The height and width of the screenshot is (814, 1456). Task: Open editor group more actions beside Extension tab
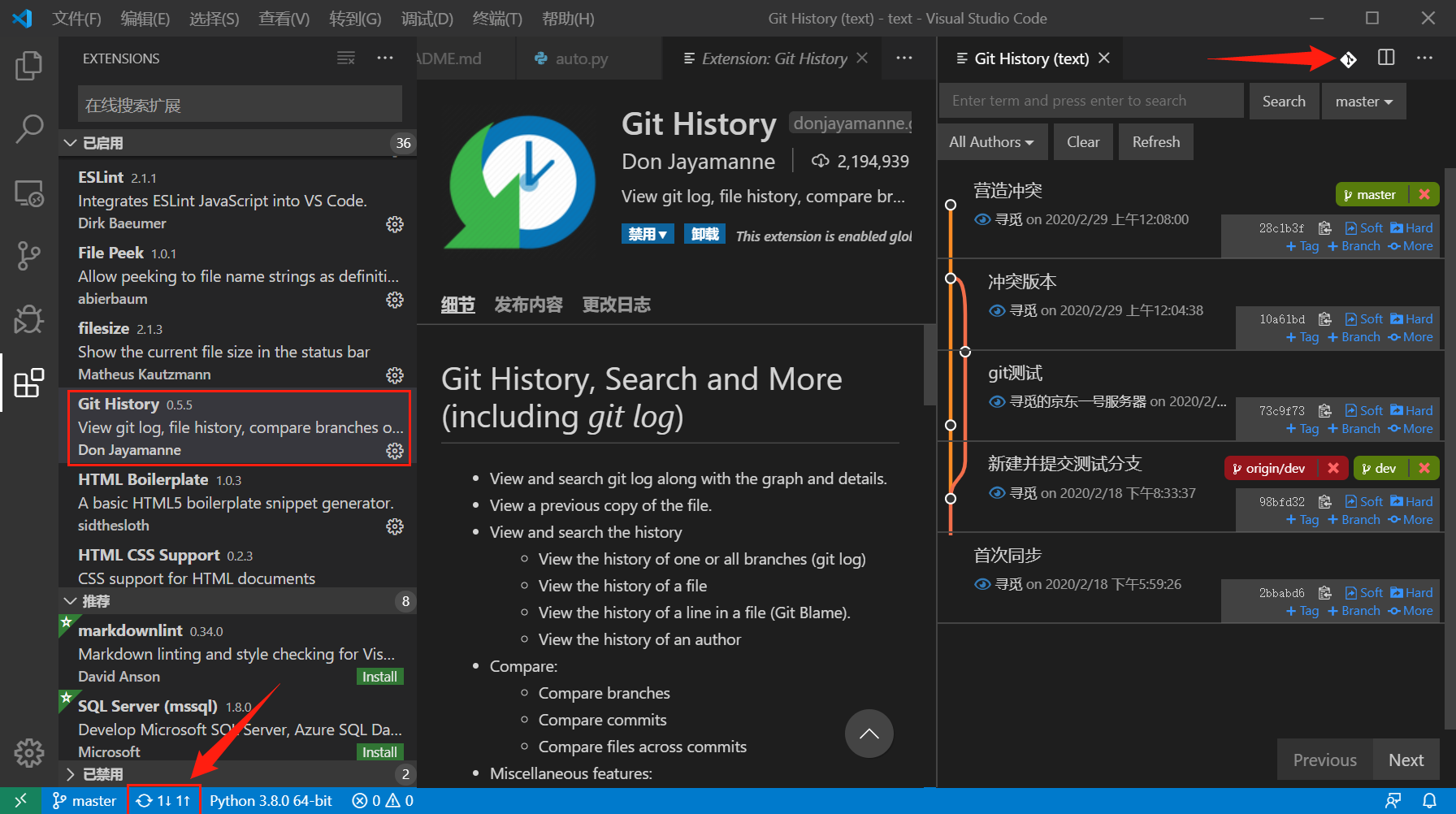[x=904, y=58]
